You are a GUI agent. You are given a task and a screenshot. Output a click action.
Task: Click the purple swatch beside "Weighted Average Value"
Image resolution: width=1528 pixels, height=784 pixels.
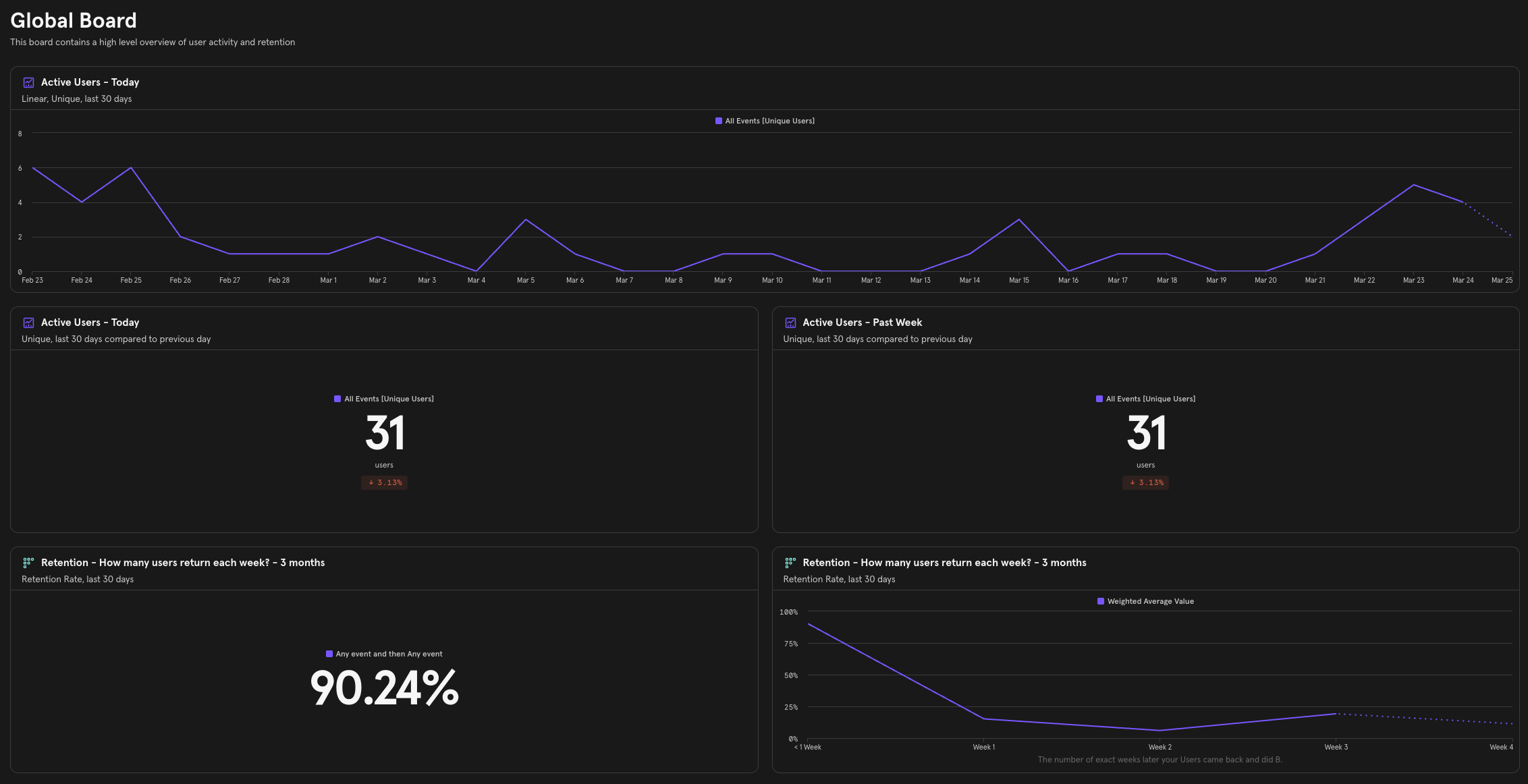click(x=1101, y=600)
